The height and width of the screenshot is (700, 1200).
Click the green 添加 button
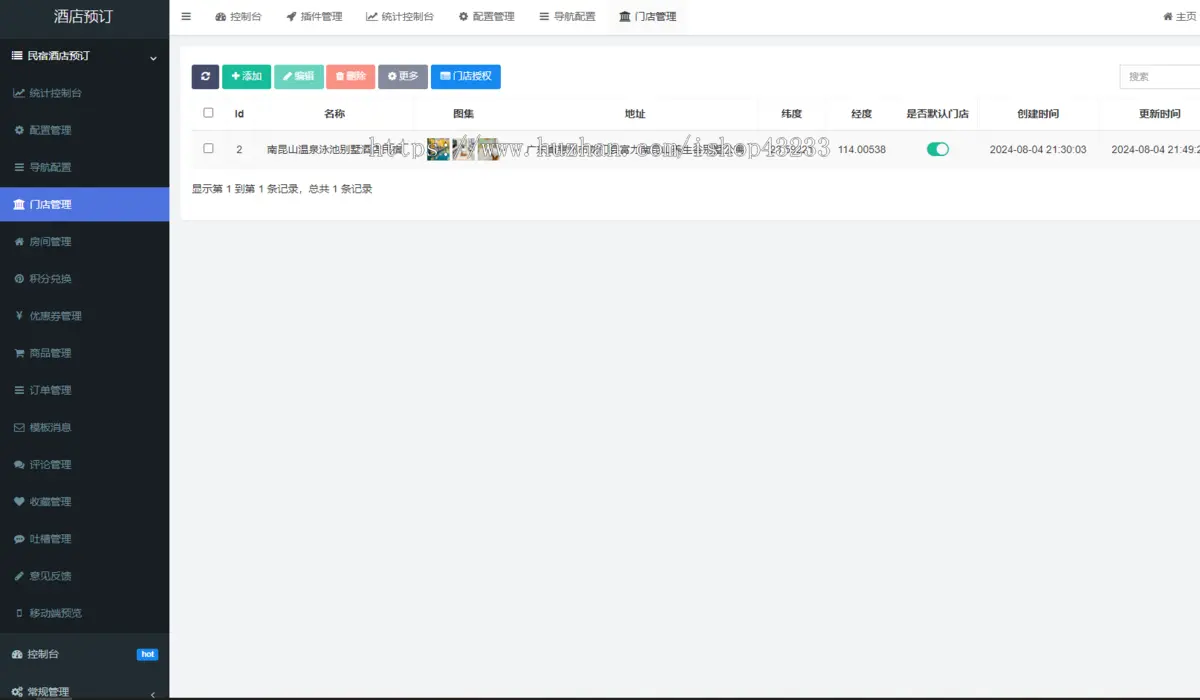pyautogui.click(x=246, y=77)
